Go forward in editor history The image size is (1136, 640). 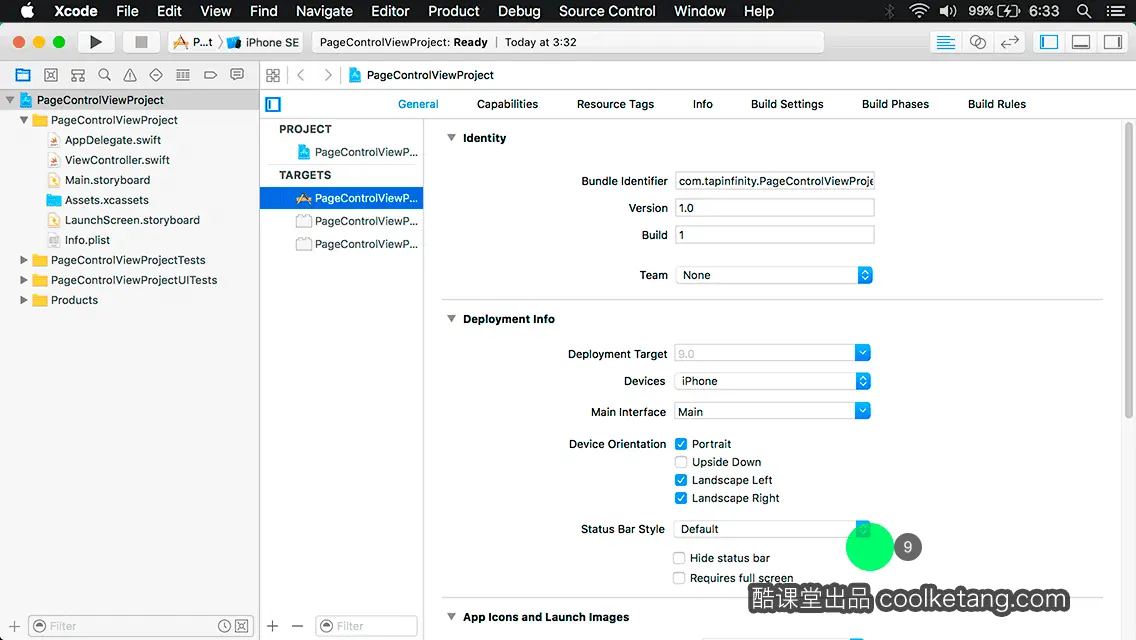327,75
